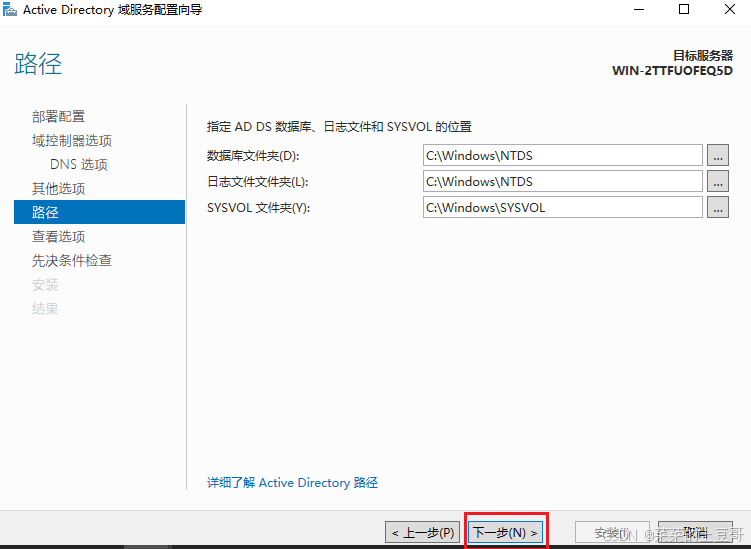Open the 先决条件检查 step
751x549 pixels.
pyautogui.click(x=72, y=260)
